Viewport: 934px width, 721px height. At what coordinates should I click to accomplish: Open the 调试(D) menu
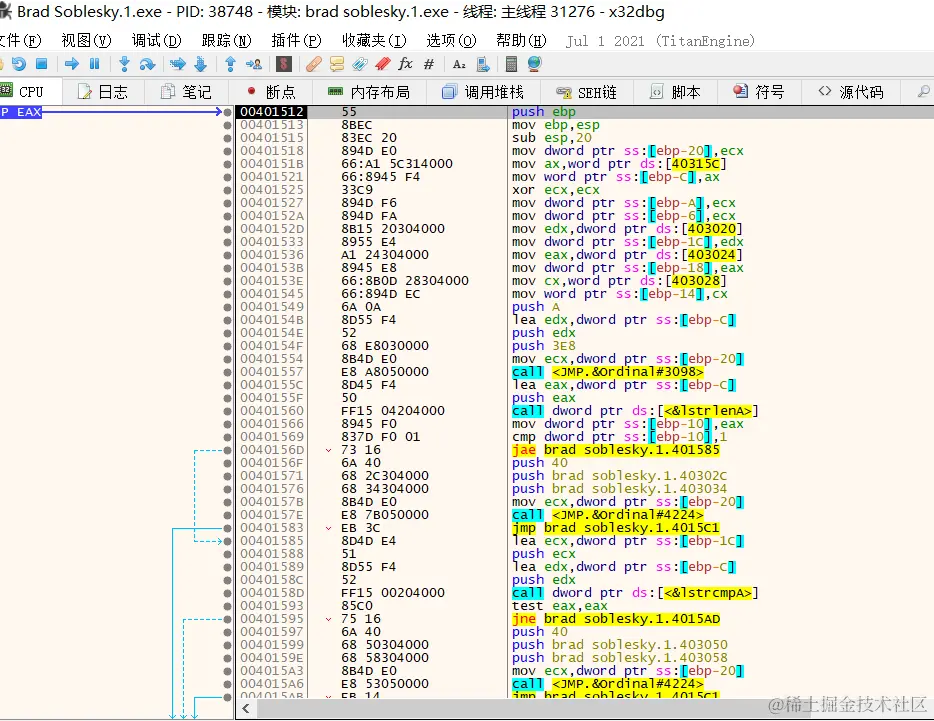(x=157, y=41)
